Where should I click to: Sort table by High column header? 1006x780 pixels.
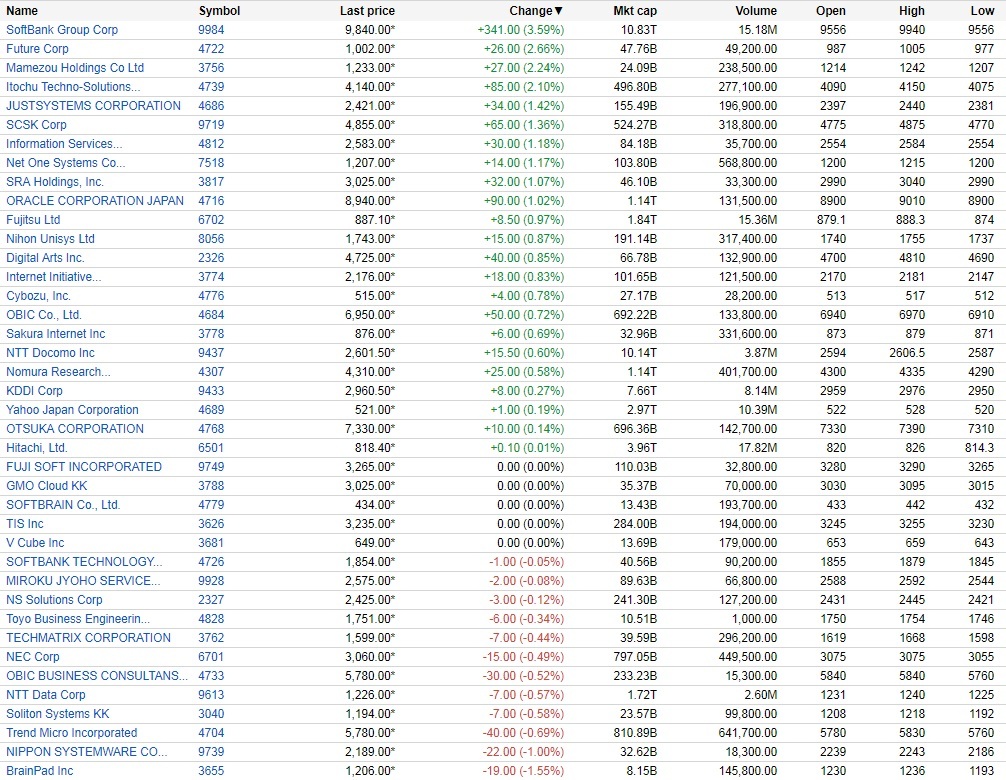(x=912, y=11)
